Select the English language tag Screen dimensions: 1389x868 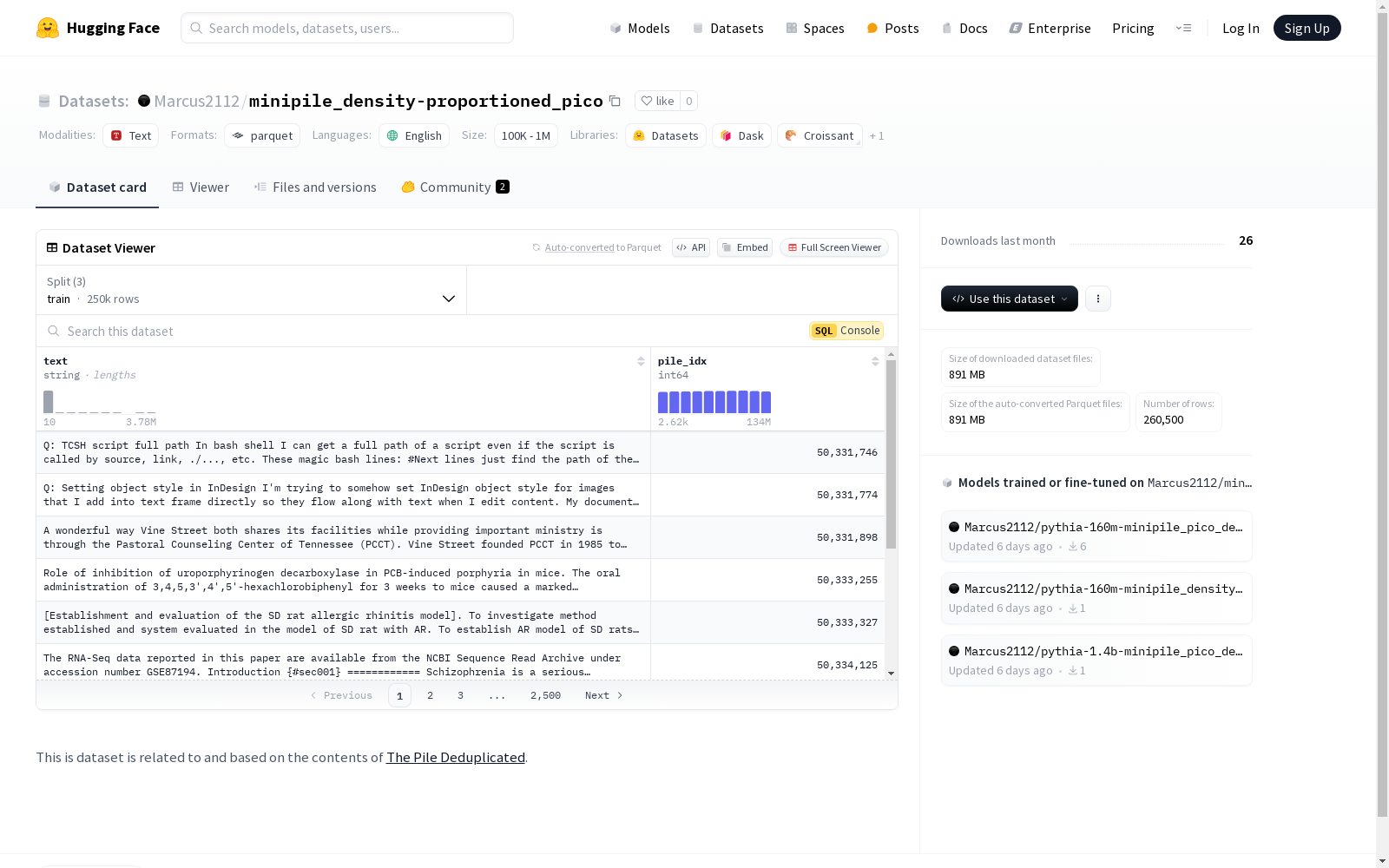pos(414,135)
